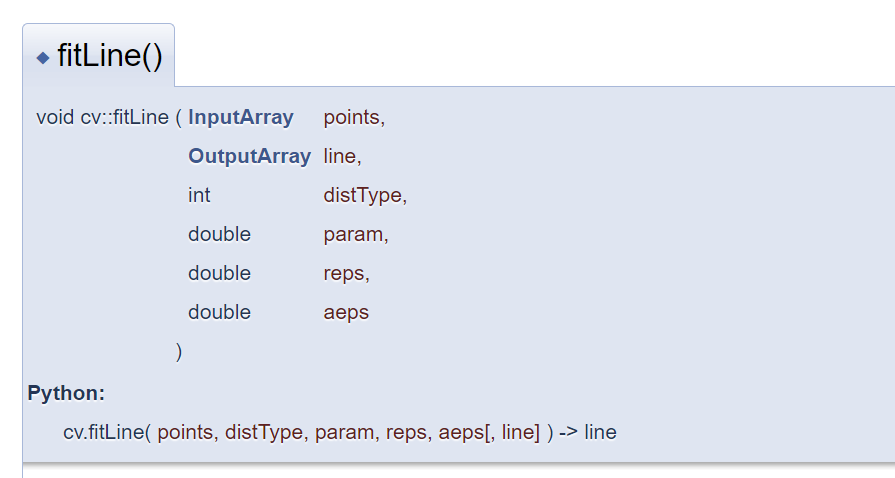Click the fitLine() heading title
Screen dimensions: 895x478
coord(110,56)
